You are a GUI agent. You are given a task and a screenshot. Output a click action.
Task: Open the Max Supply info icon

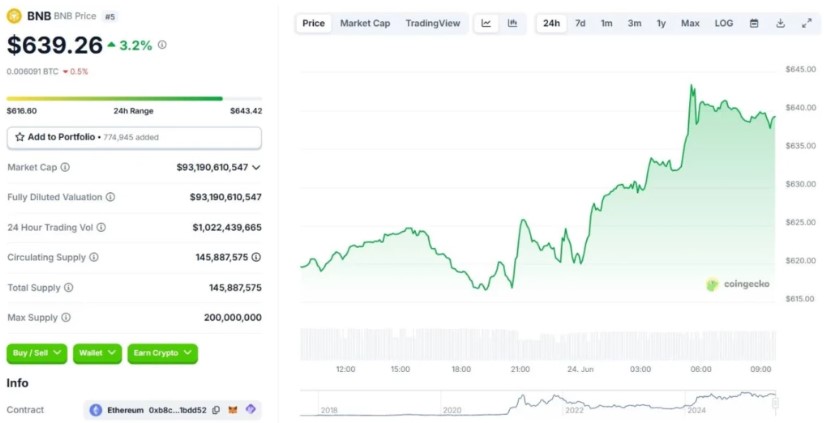66,318
